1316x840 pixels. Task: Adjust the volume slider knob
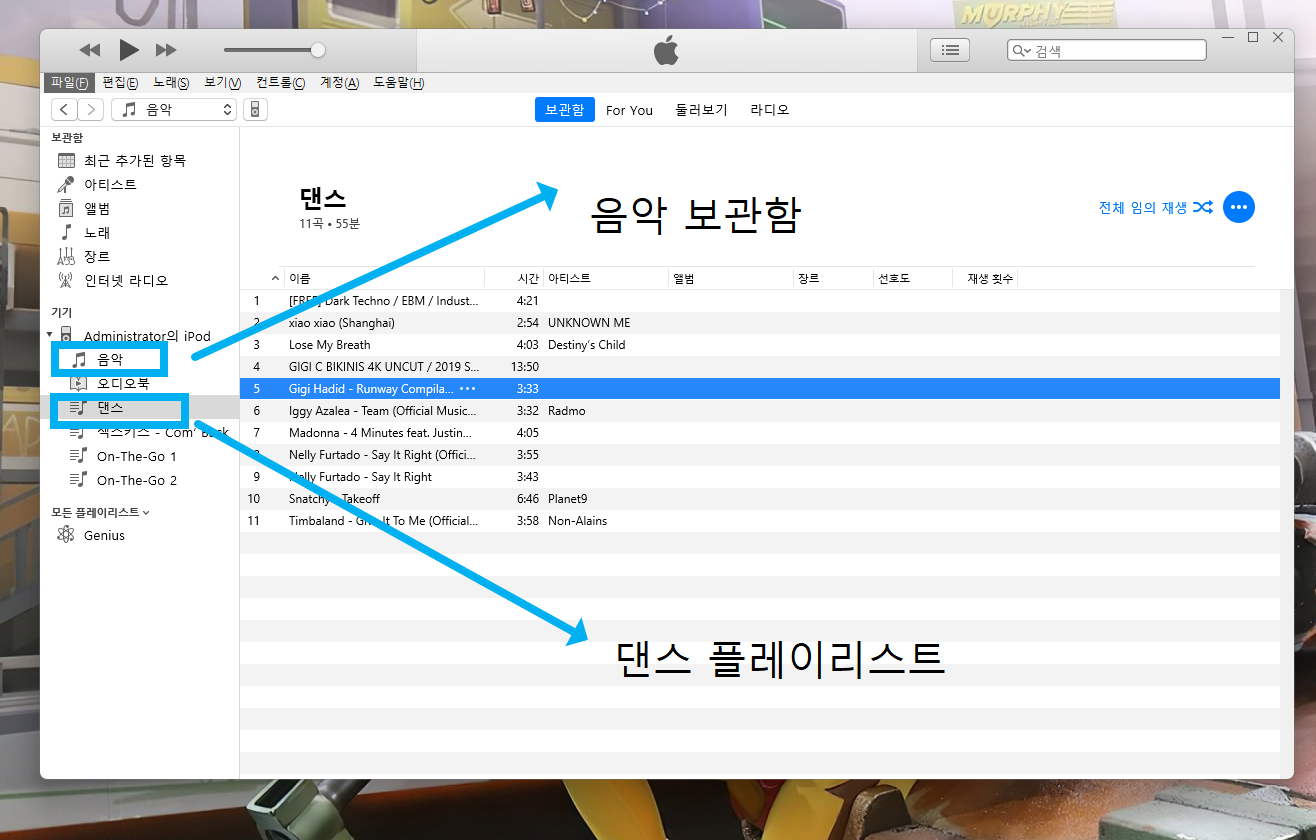(318, 50)
